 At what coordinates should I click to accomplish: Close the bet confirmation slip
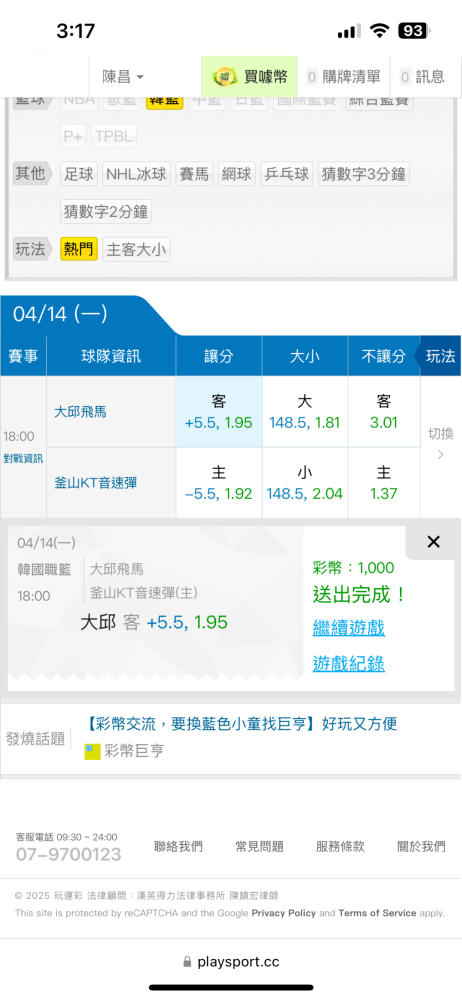click(x=433, y=542)
